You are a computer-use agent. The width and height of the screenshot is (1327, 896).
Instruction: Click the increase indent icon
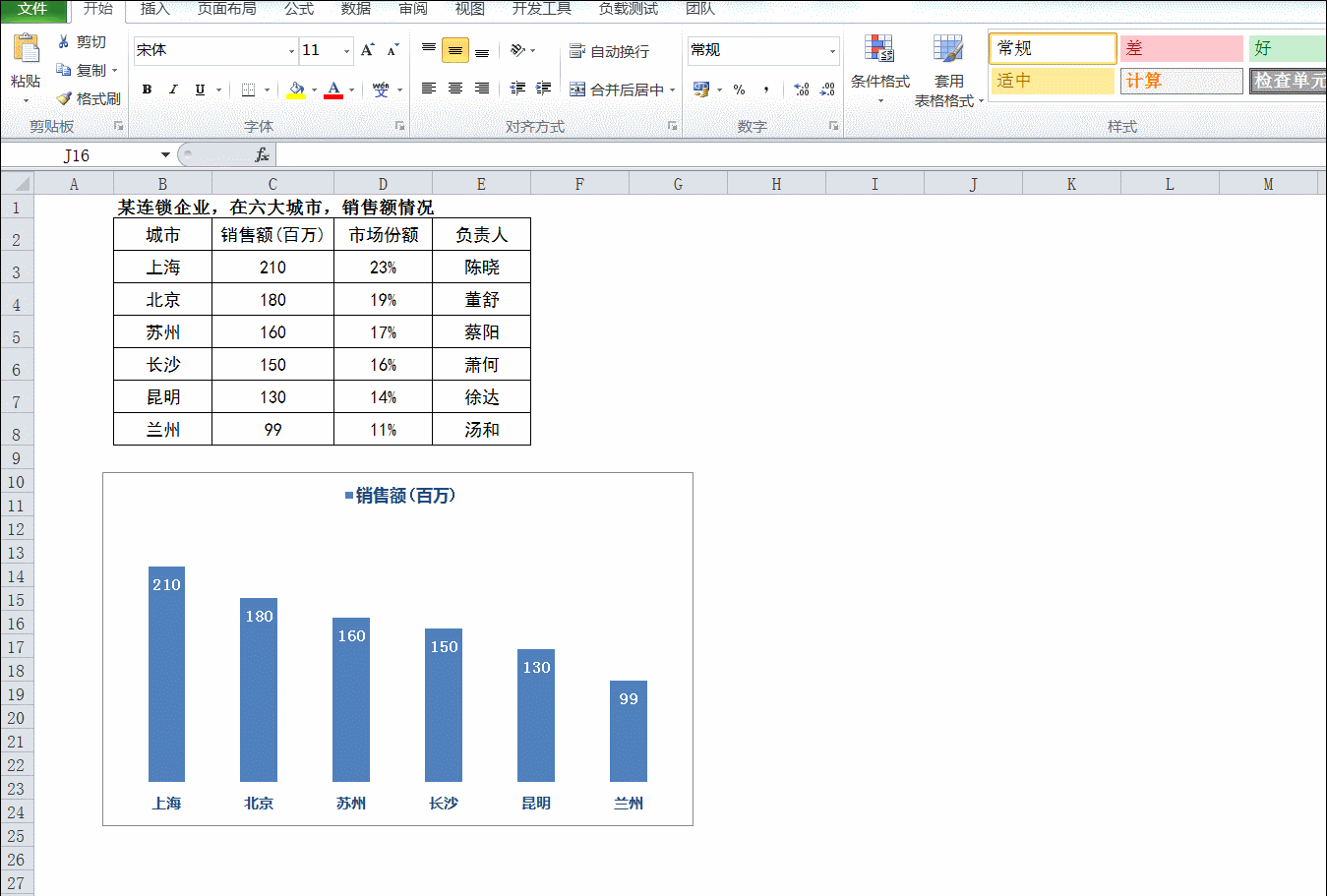click(x=543, y=89)
